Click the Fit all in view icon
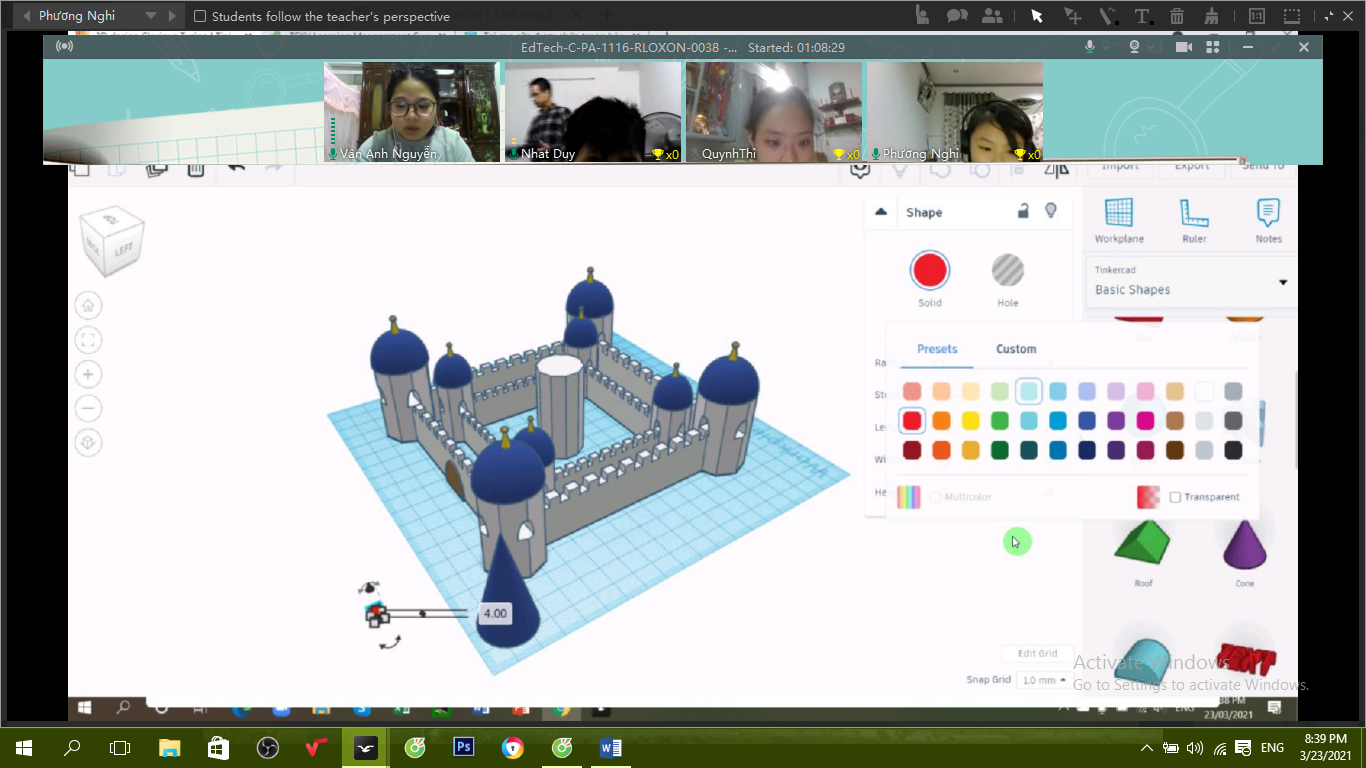1366x768 pixels. (x=88, y=340)
